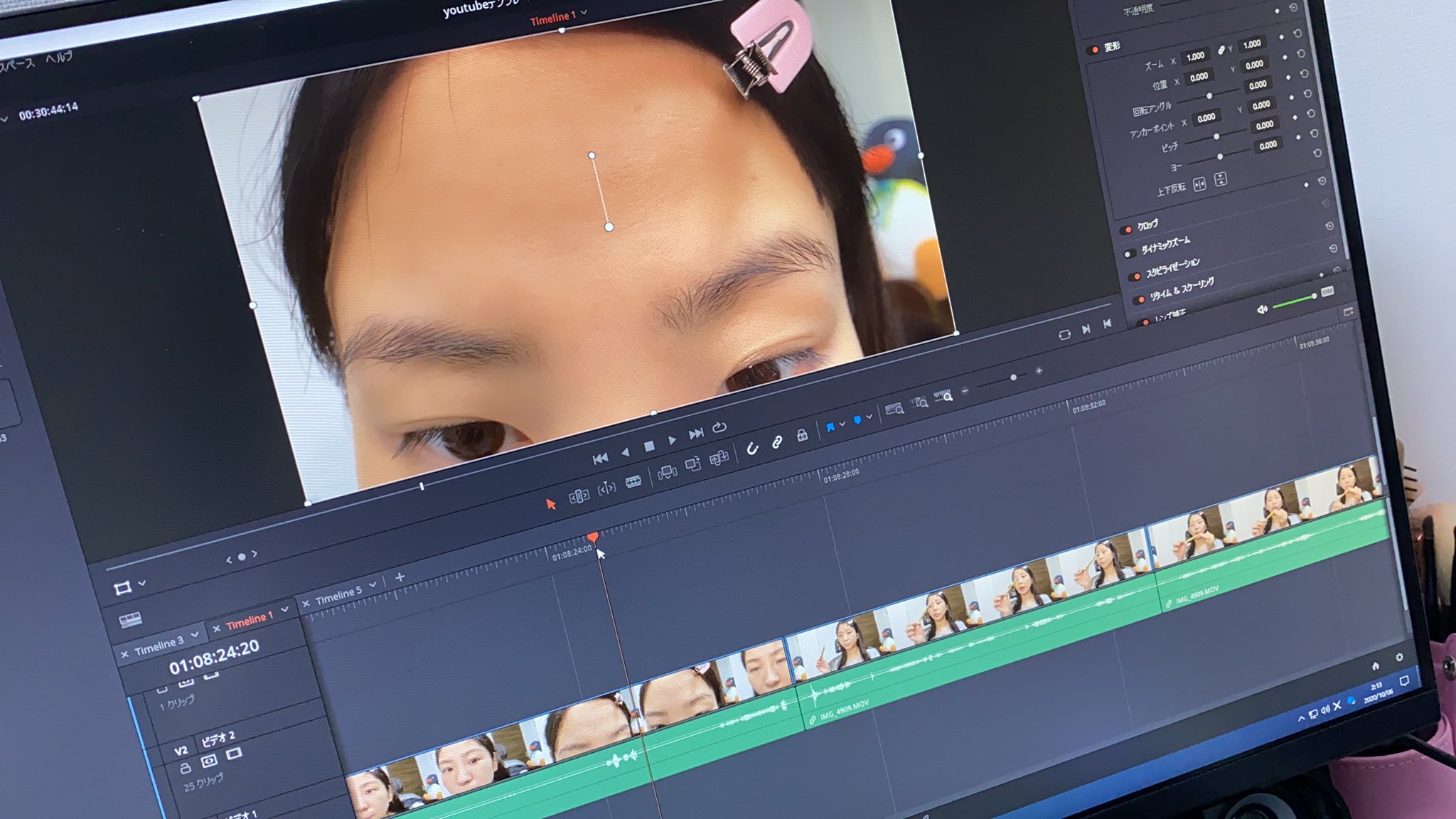Activate the trim edit mode tool
1456x819 pixels.
579,496
